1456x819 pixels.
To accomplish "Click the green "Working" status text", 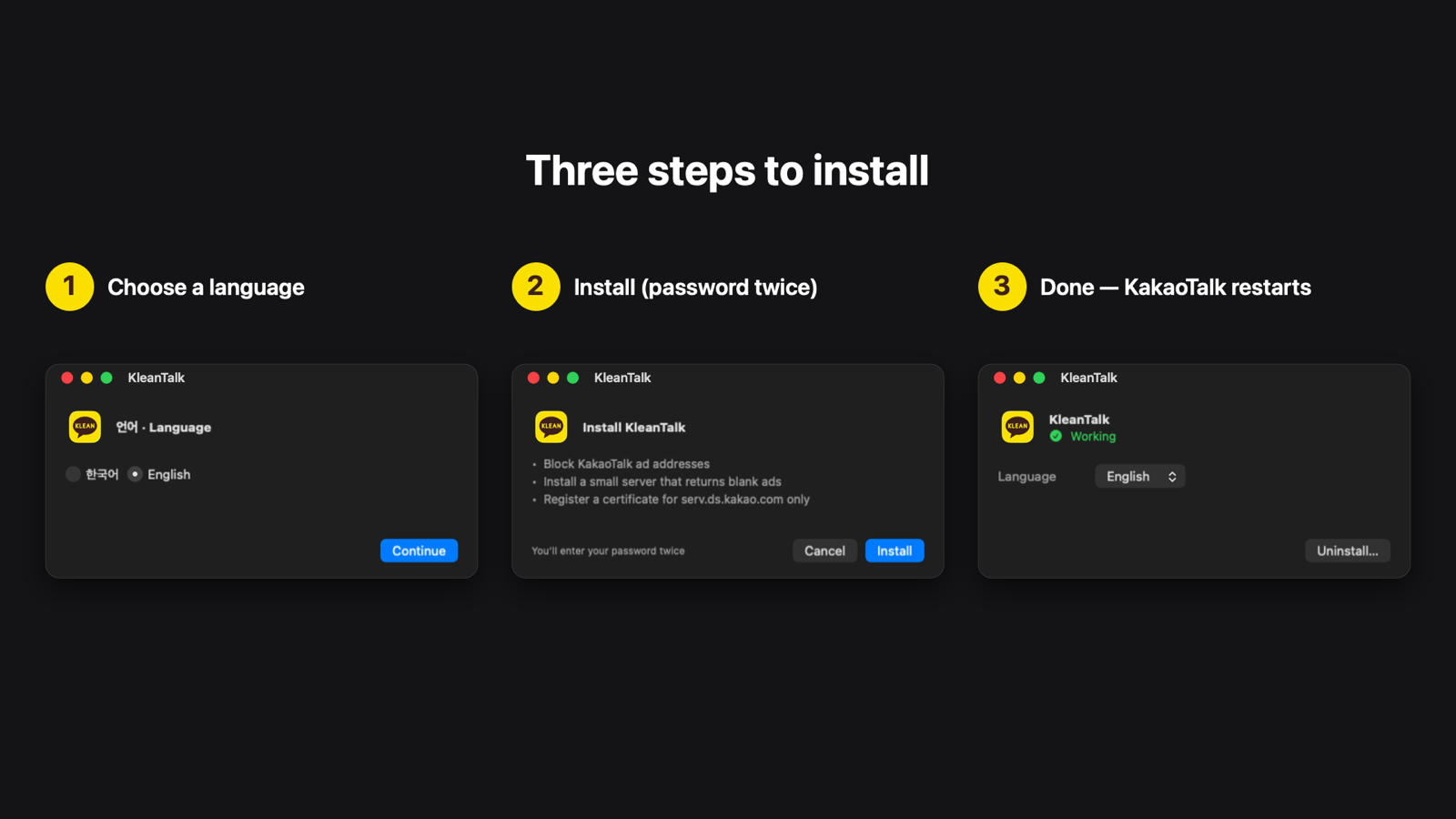I will click(1093, 437).
